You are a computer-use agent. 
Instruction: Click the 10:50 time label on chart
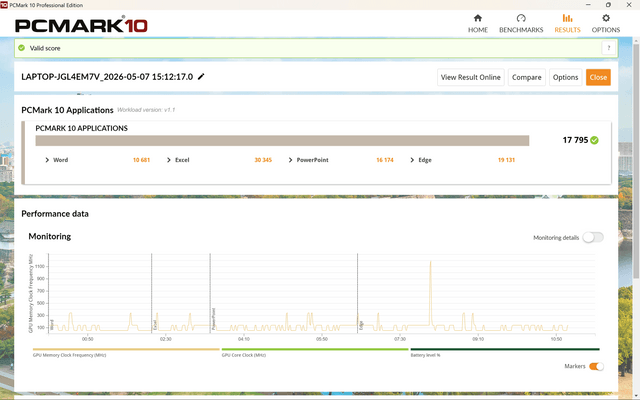click(x=556, y=339)
